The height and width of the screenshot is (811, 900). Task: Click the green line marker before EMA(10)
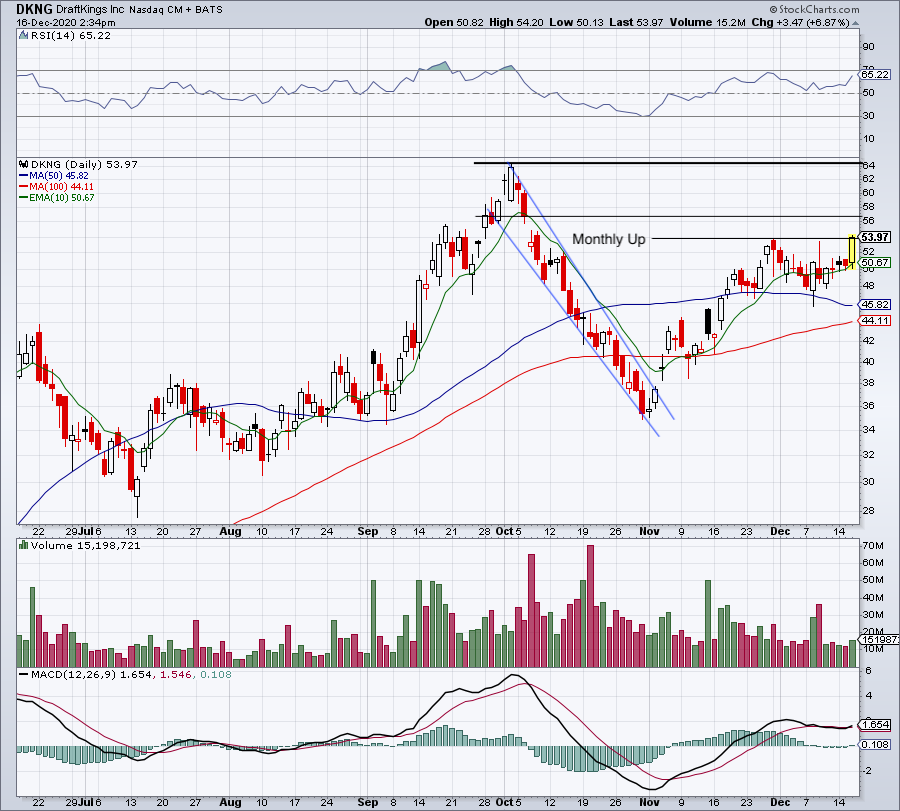[24, 197]
